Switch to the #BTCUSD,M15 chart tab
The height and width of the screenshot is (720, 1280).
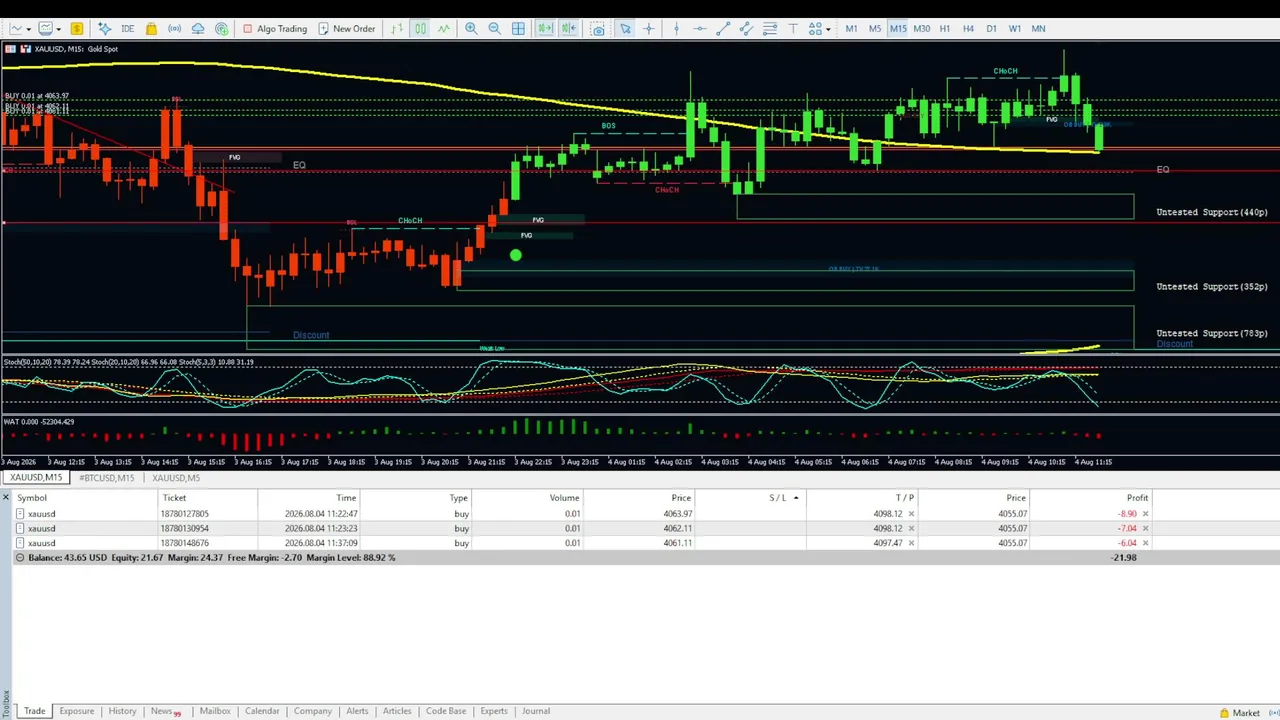pos(106,478)
